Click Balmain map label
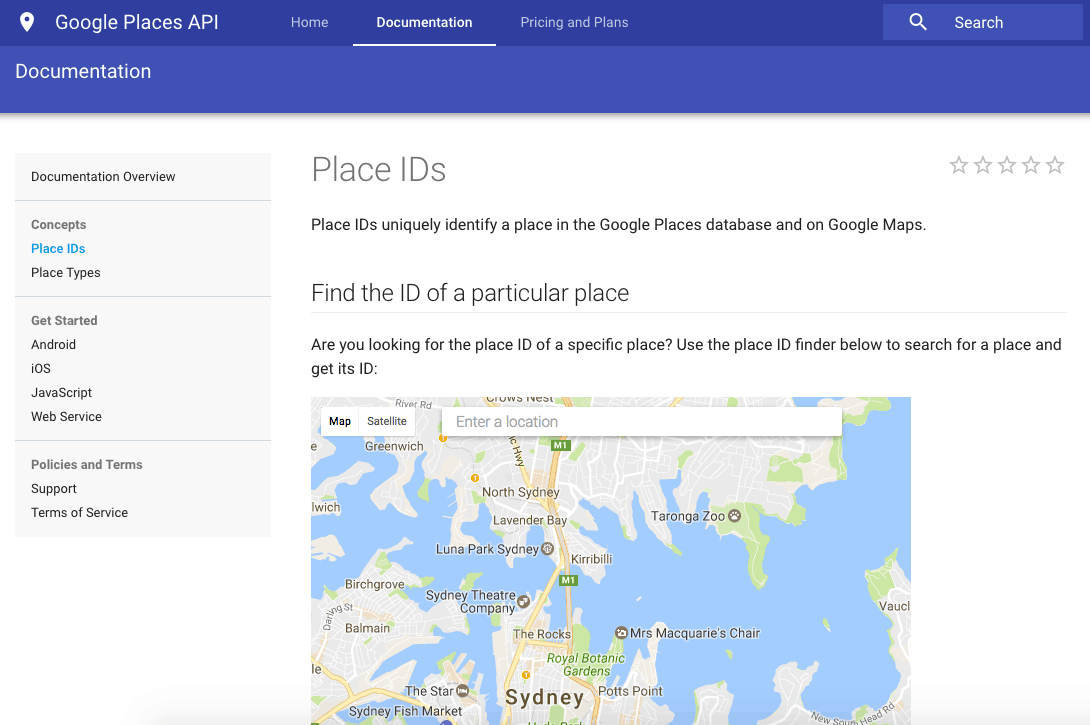The image size is (1090, 725). pos(367,628)
